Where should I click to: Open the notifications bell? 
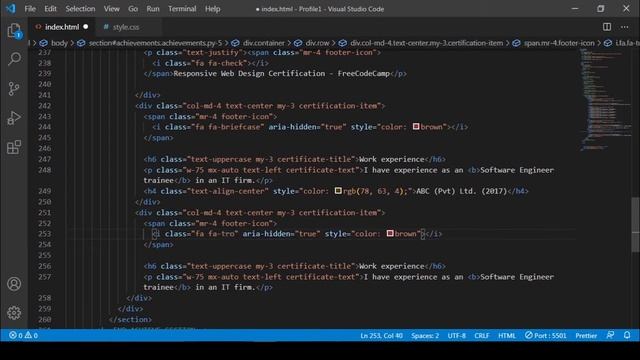pos(627,335)
